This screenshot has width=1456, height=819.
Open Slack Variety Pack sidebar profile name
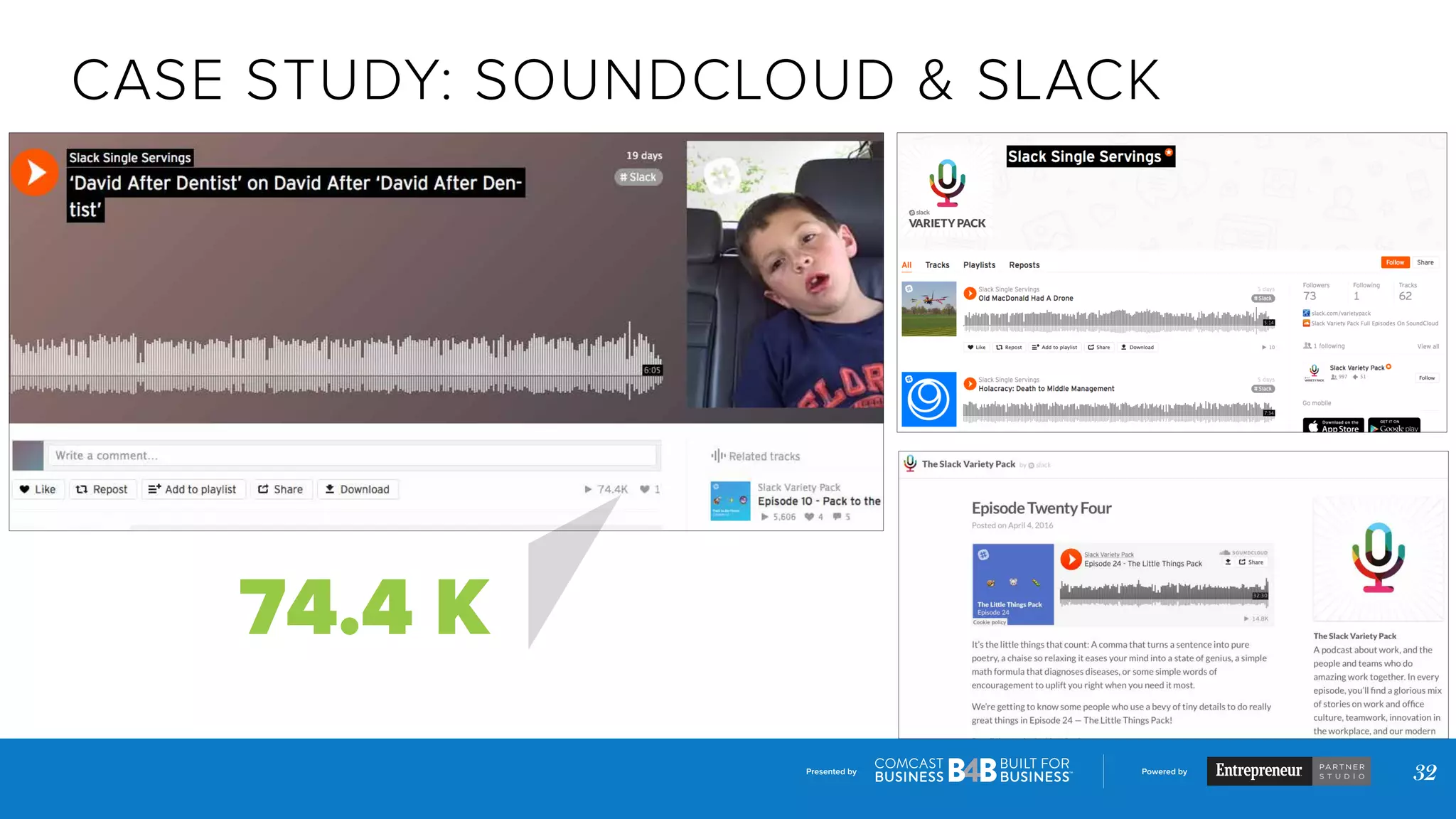[1357, 368]
